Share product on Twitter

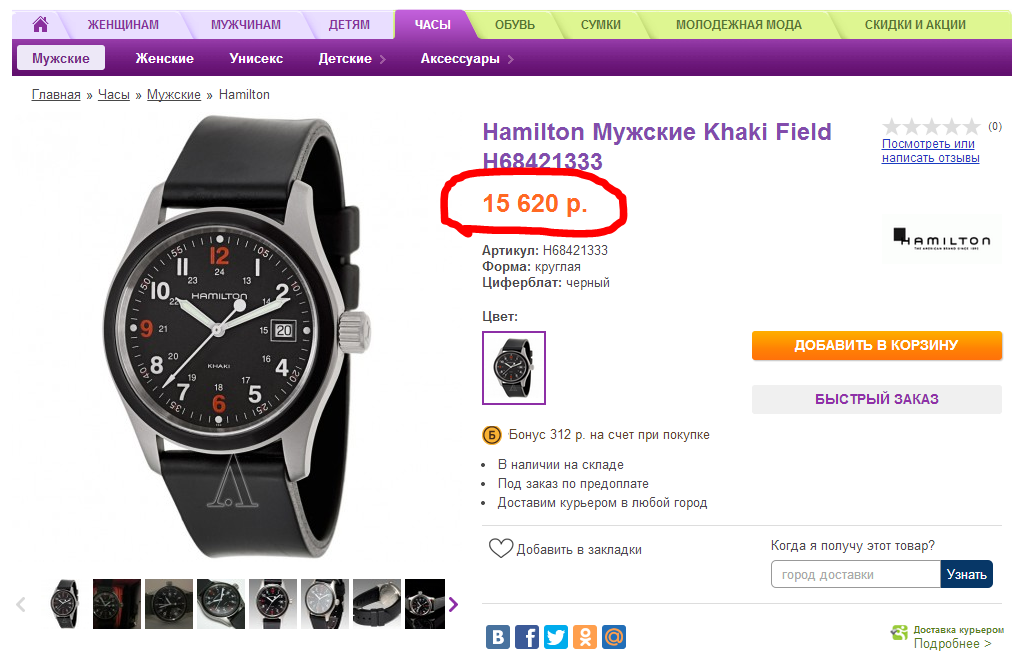556,636
